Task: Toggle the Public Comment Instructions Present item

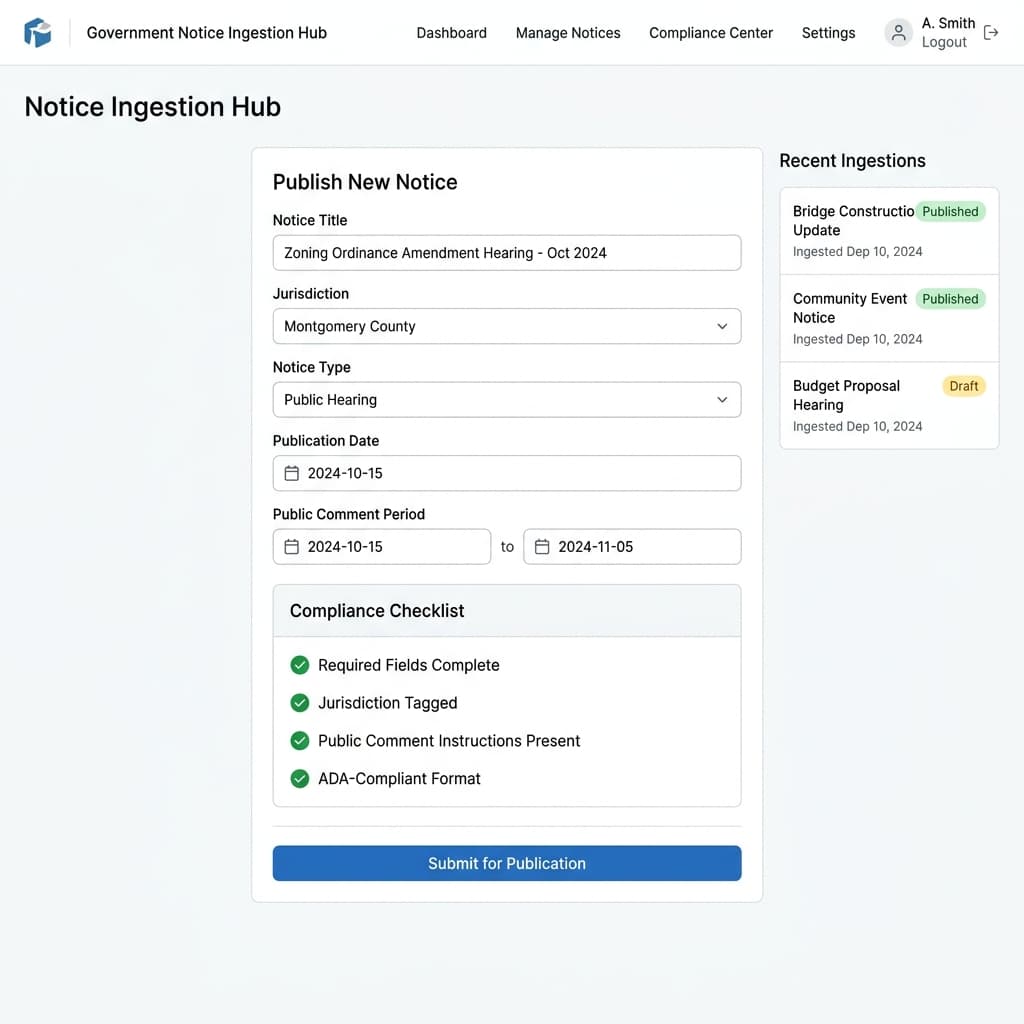Action: coord(300,741)
